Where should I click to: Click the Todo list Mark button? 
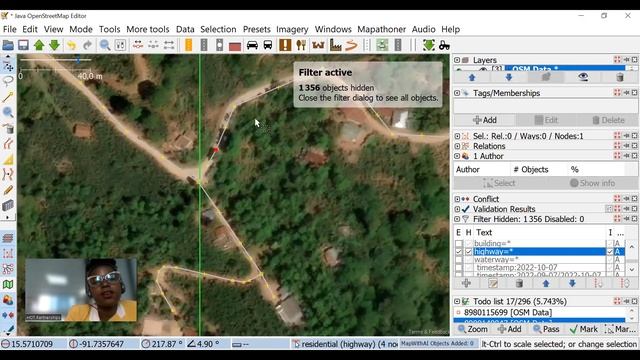[584, 329]
